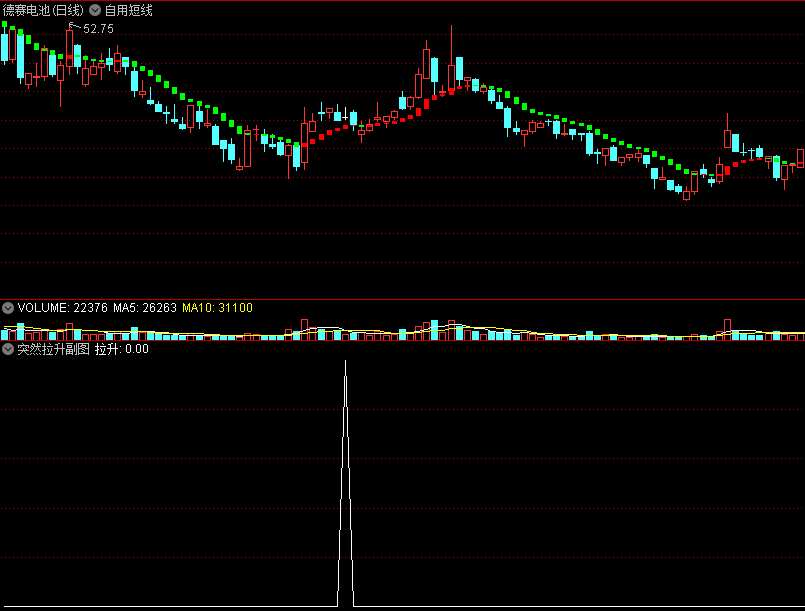The image size is (805, 611).
Task: Click the yellow MA10: 31100 value
Action: click(x=218, y=308)
